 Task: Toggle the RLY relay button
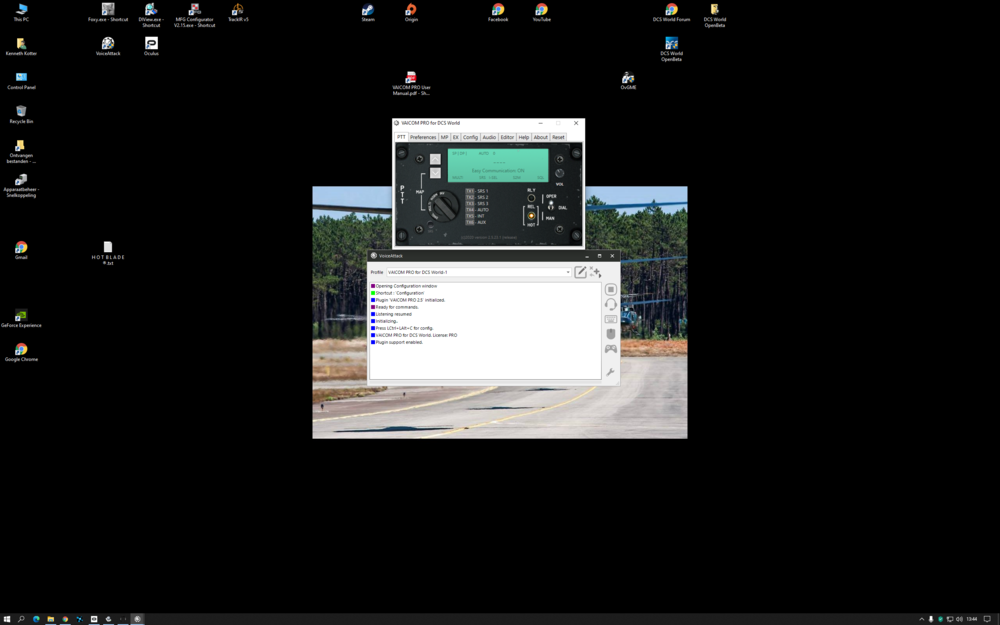pyautogui.click(x=531, y=198)
